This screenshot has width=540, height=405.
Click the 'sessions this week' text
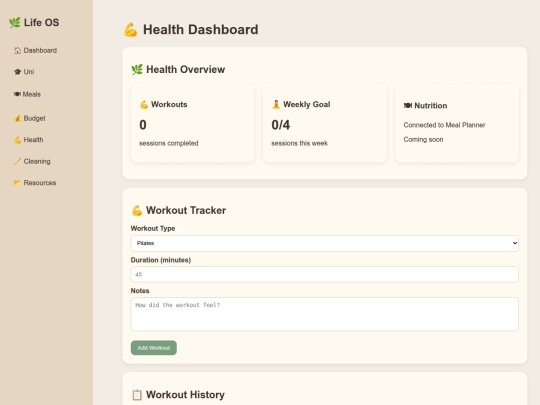[x=299, y=143]
